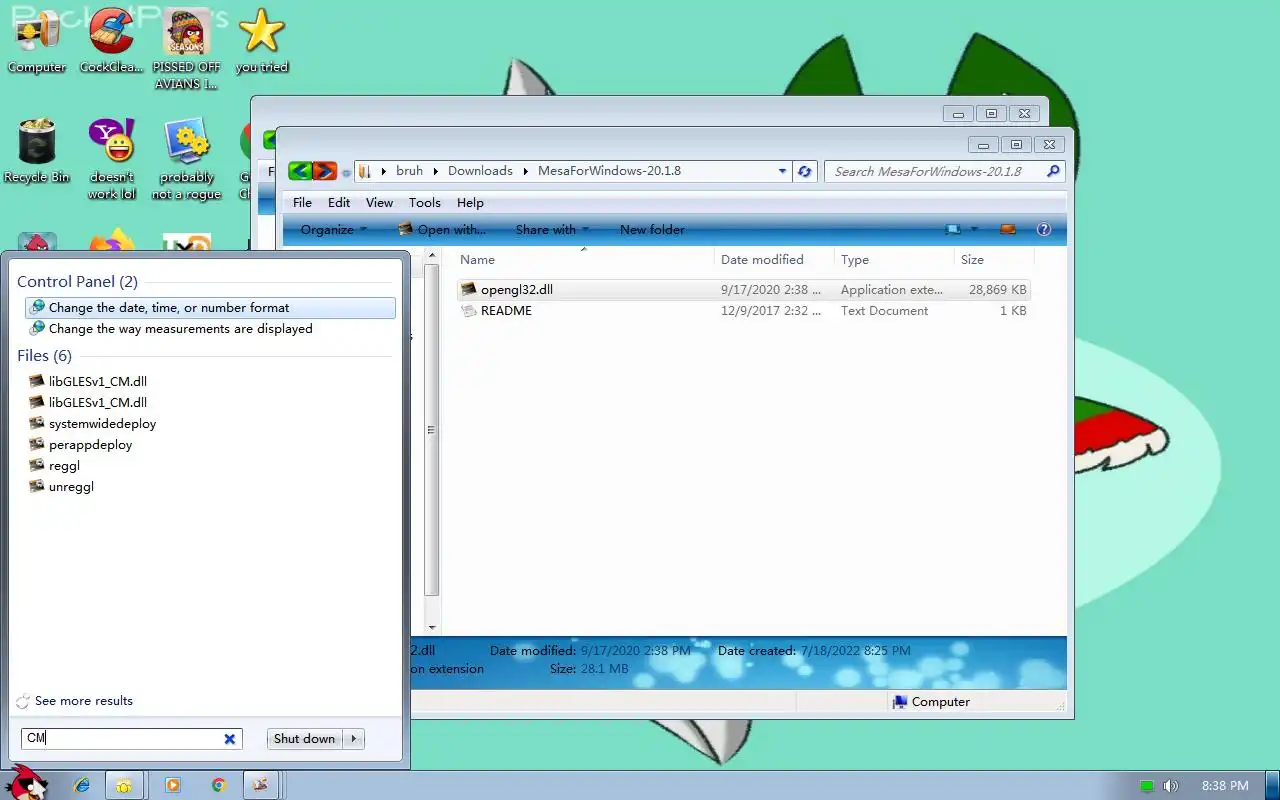Open the systemwidedeploy search result
Screen dimensions: 1280x800
(102, 423)
